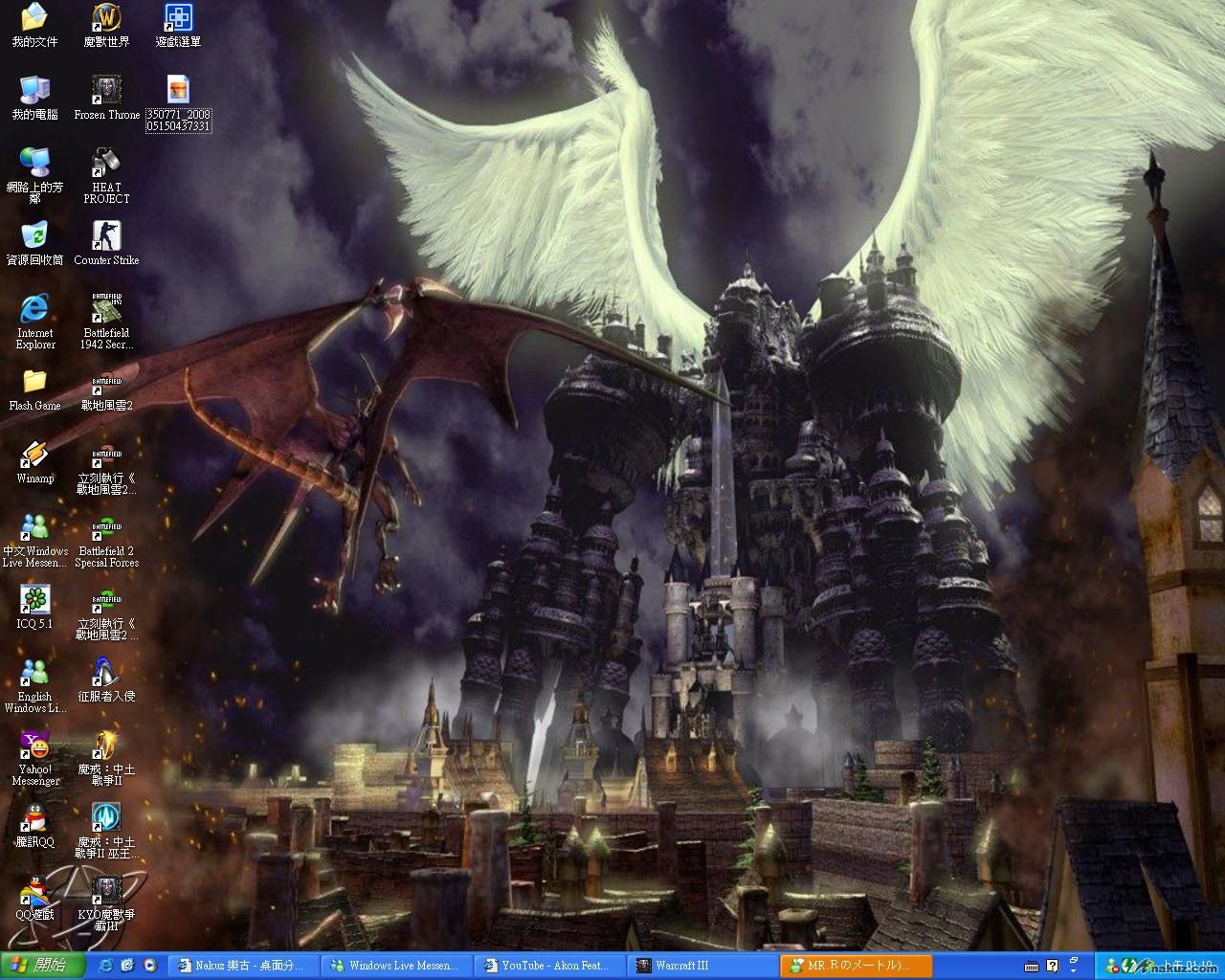Switch to Windows Live Messenger taskbar button
This screenshot has height=980, width=1225.
[396, 966]
